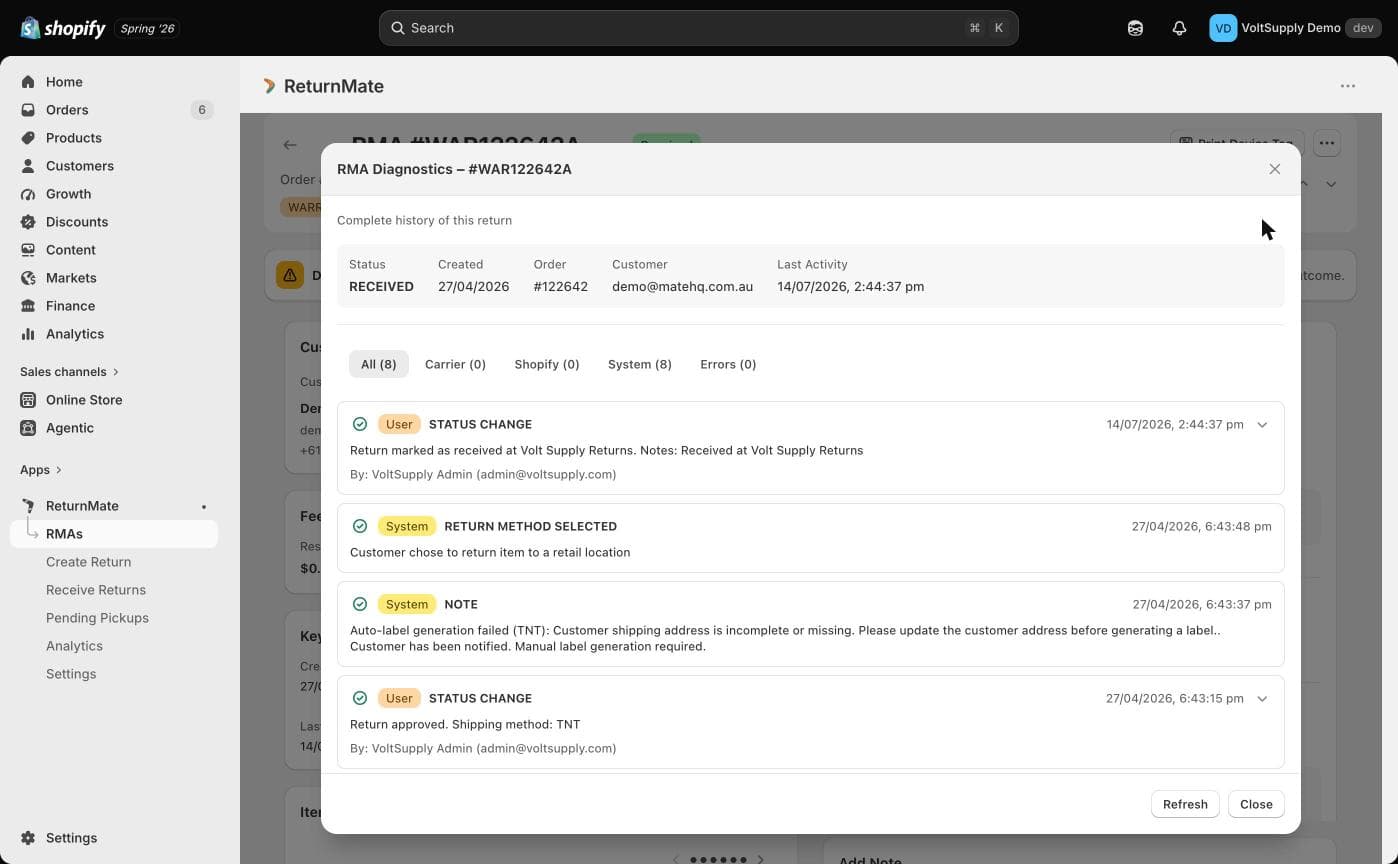Select the System (8) filter tab

640,364
